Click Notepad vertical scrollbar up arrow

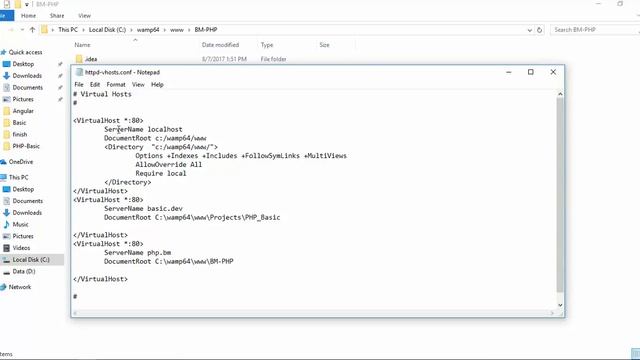pyautogui.click(x=560, y=94)
